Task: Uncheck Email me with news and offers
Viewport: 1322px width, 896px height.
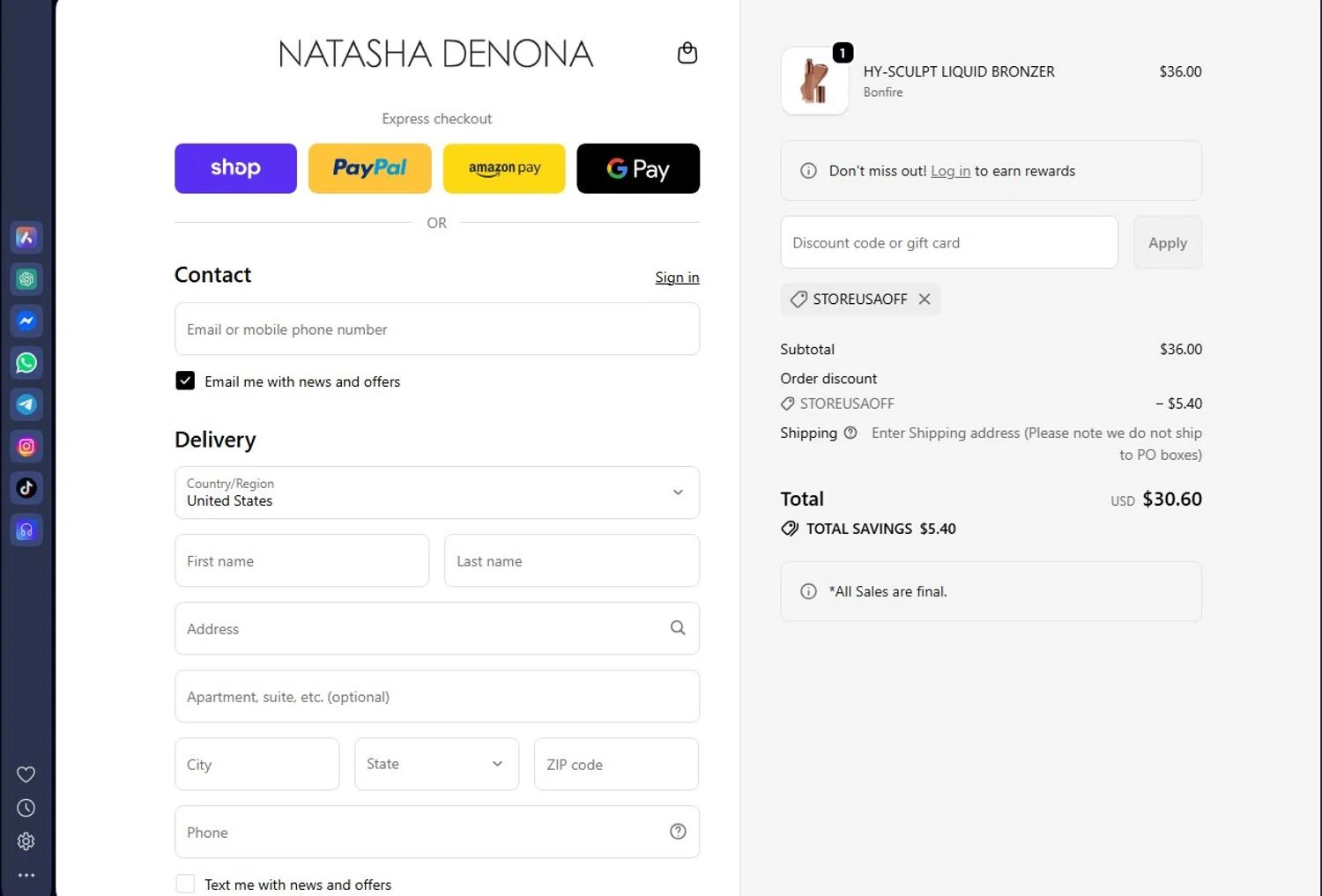Action: 185,381
